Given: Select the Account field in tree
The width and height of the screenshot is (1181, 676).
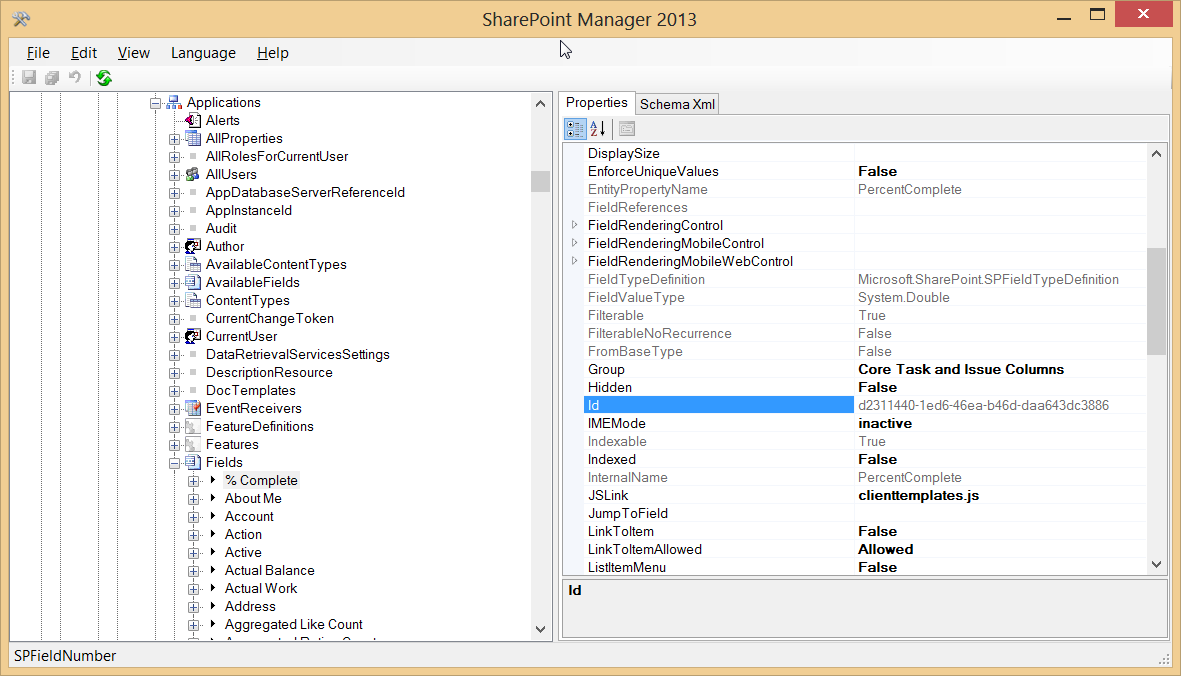Looking at the screenshot, I should click(249, 516).
